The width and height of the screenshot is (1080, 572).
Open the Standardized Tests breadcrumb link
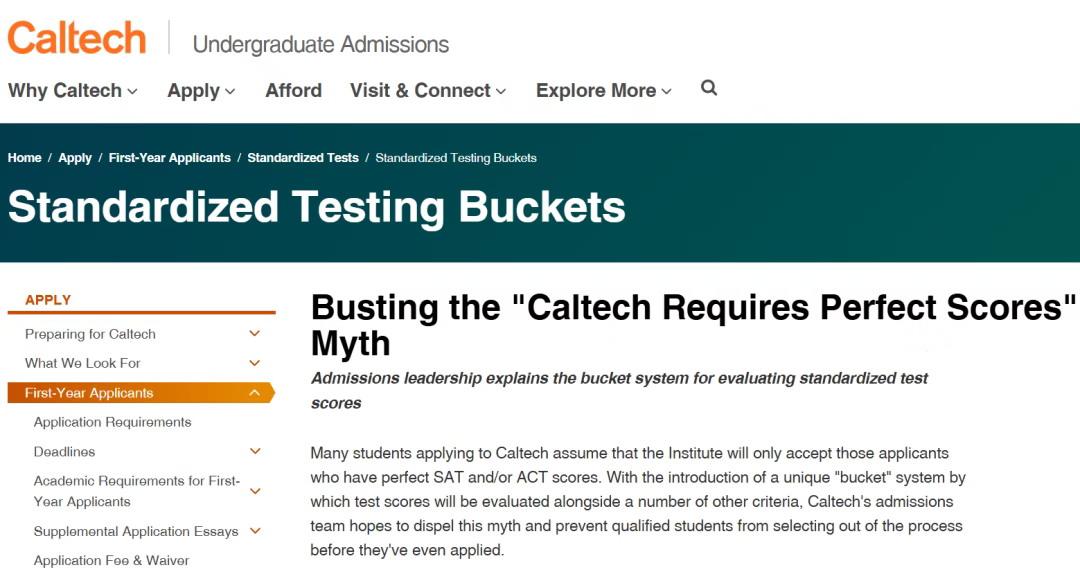303,158
